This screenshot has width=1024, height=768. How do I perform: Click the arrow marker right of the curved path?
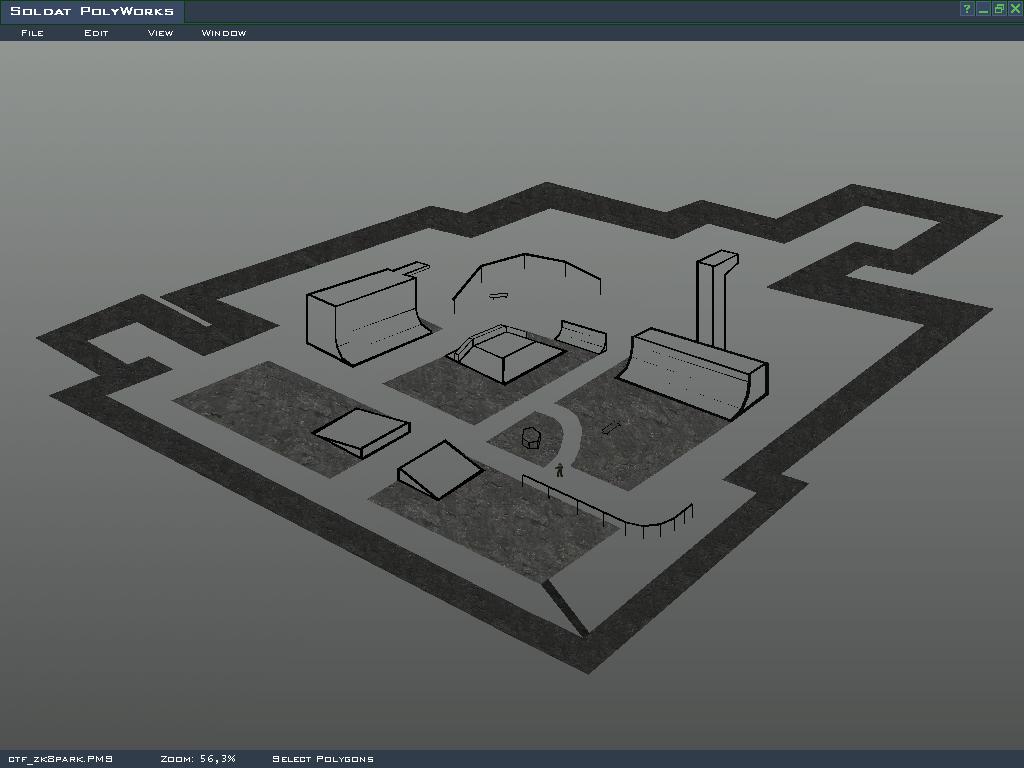click(x=610, y=428)
